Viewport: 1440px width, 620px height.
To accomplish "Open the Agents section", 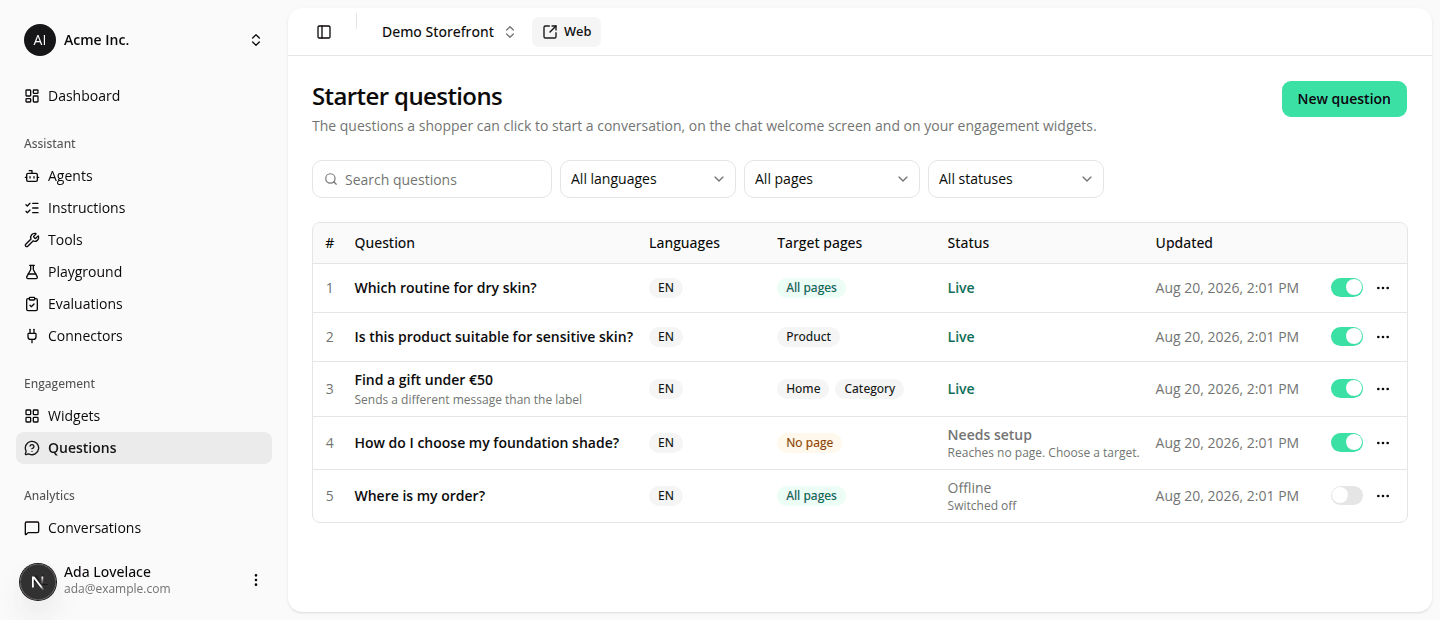I will click(144, 176).
